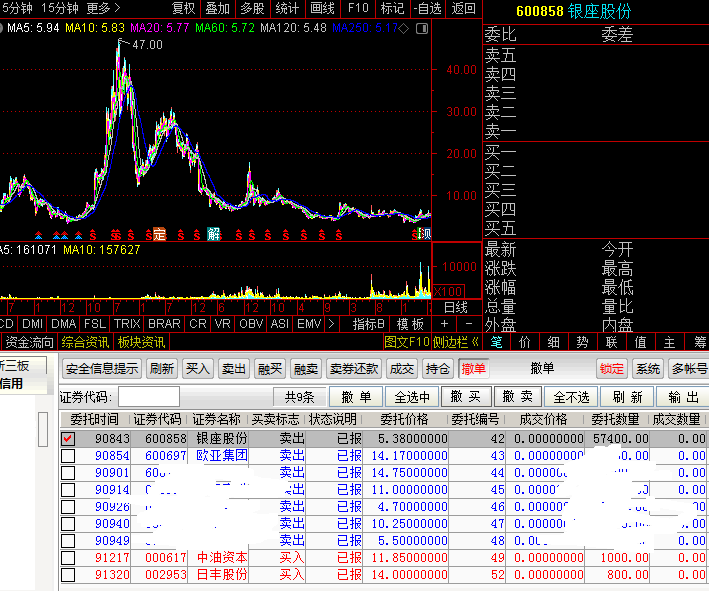Open the 资金流向 tab

29,342
